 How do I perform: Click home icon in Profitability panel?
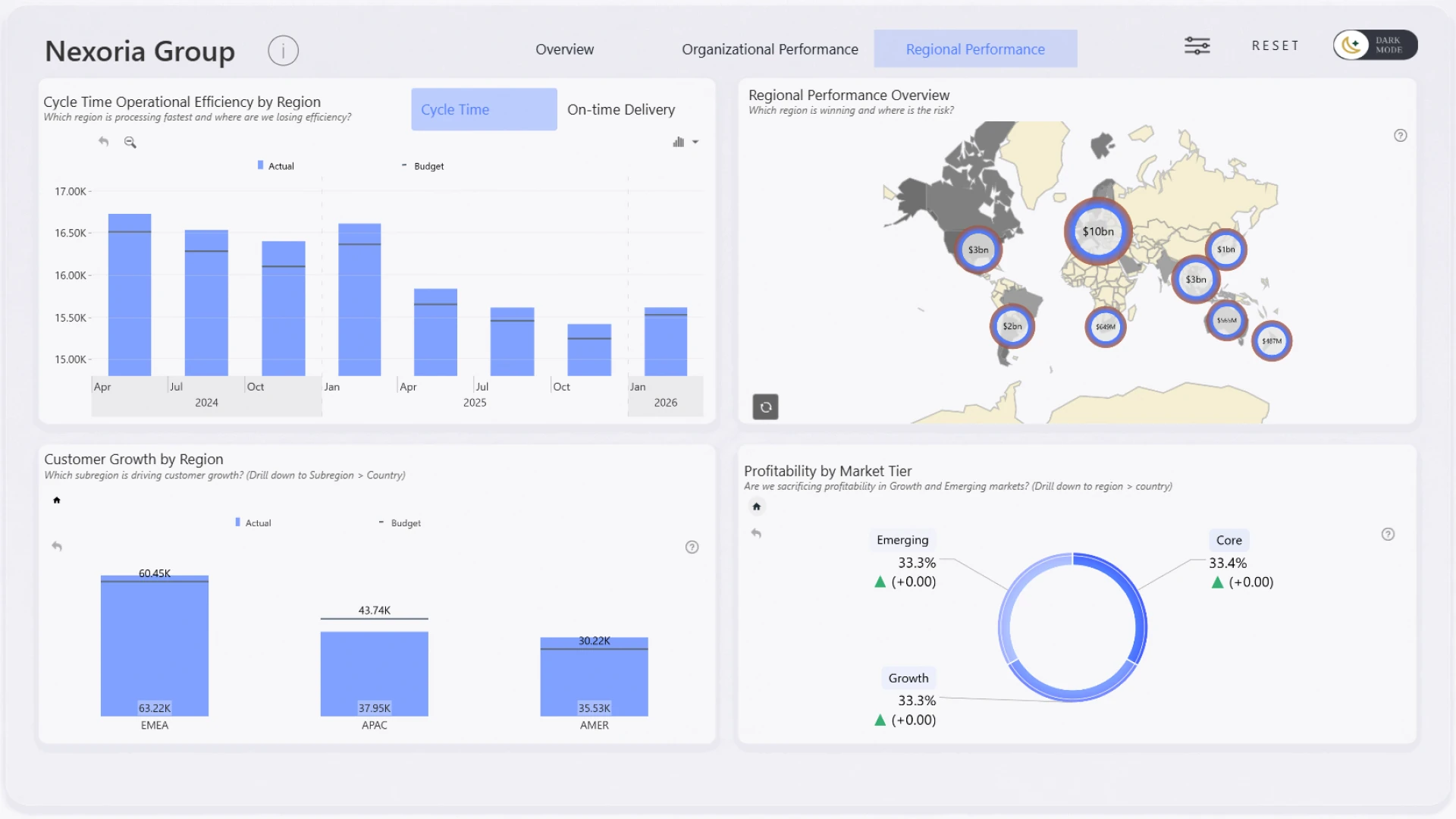point(756,507)
